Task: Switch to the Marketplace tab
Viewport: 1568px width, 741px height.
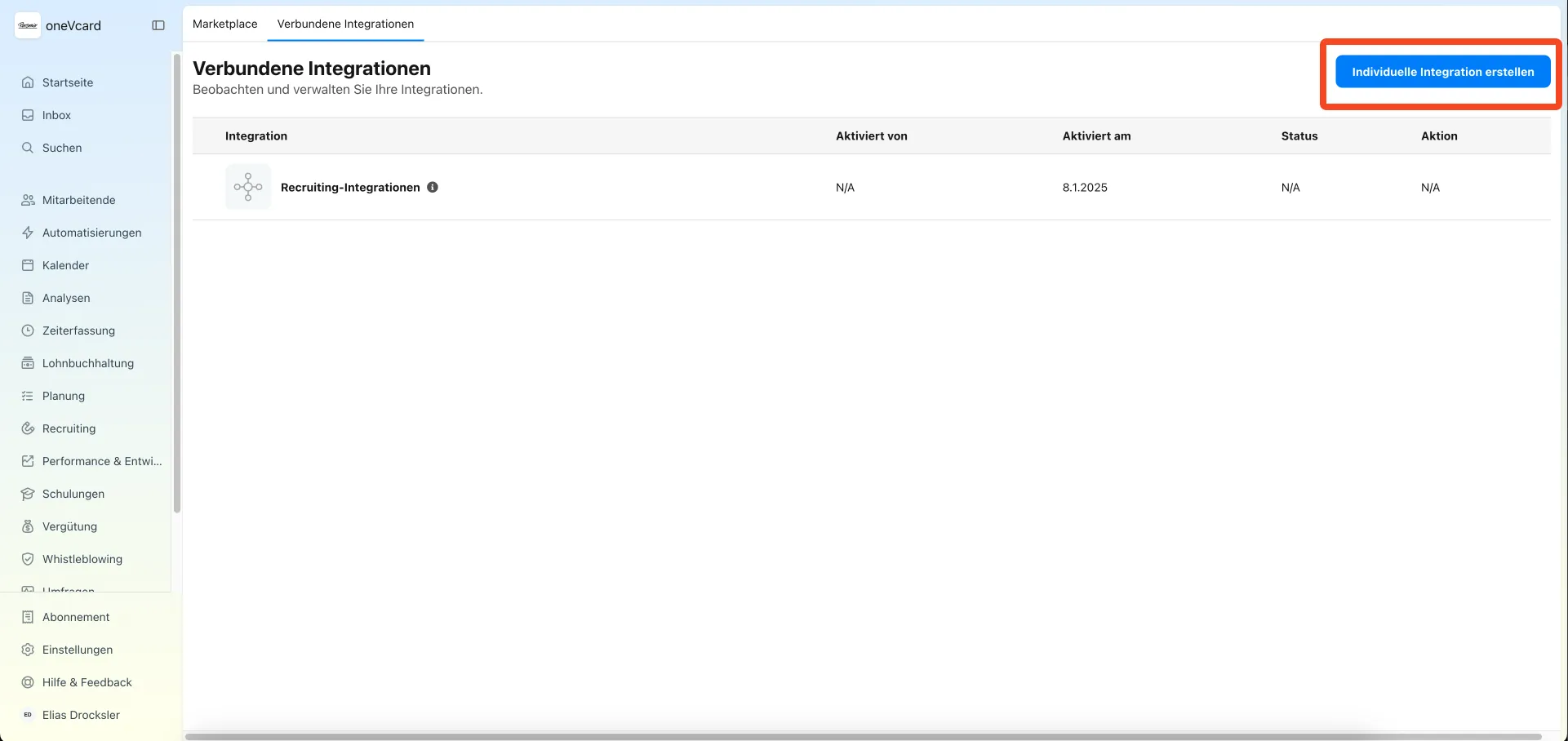Action: pos(225,24)
